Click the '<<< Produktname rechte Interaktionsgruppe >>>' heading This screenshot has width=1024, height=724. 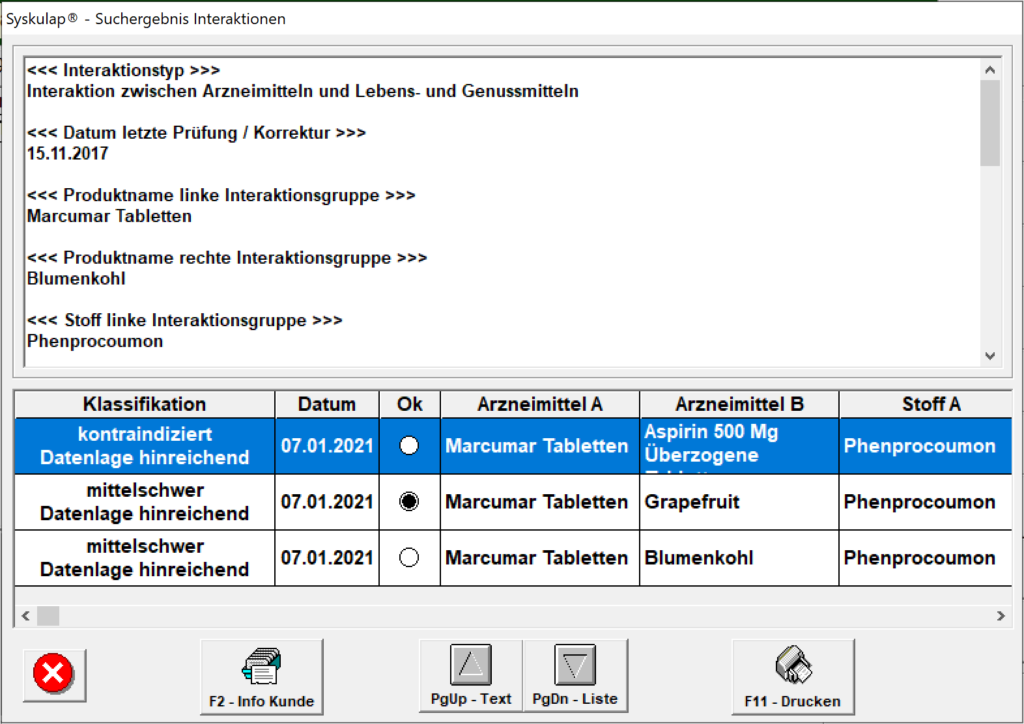(x=227, y=259)
